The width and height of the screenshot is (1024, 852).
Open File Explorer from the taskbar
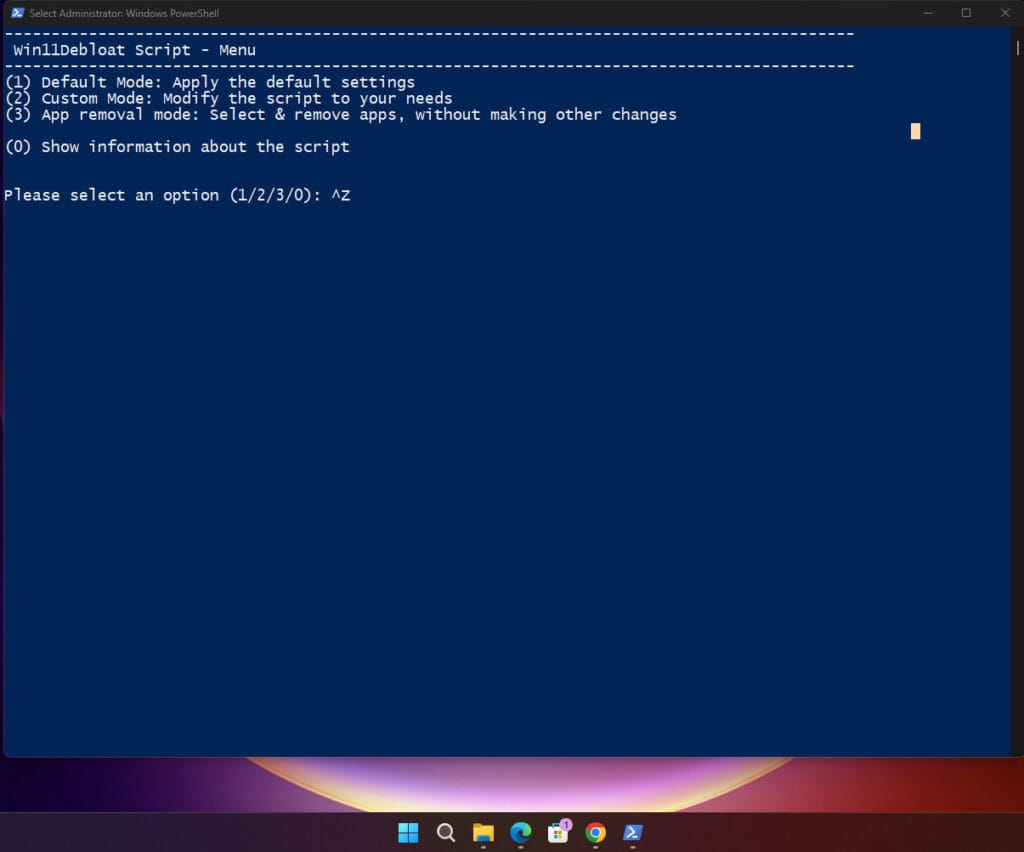(483, 832)
